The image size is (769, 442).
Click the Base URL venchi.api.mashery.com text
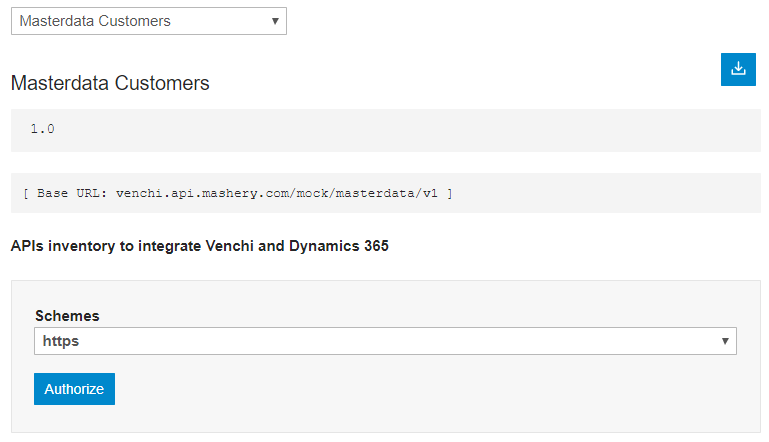237,193
